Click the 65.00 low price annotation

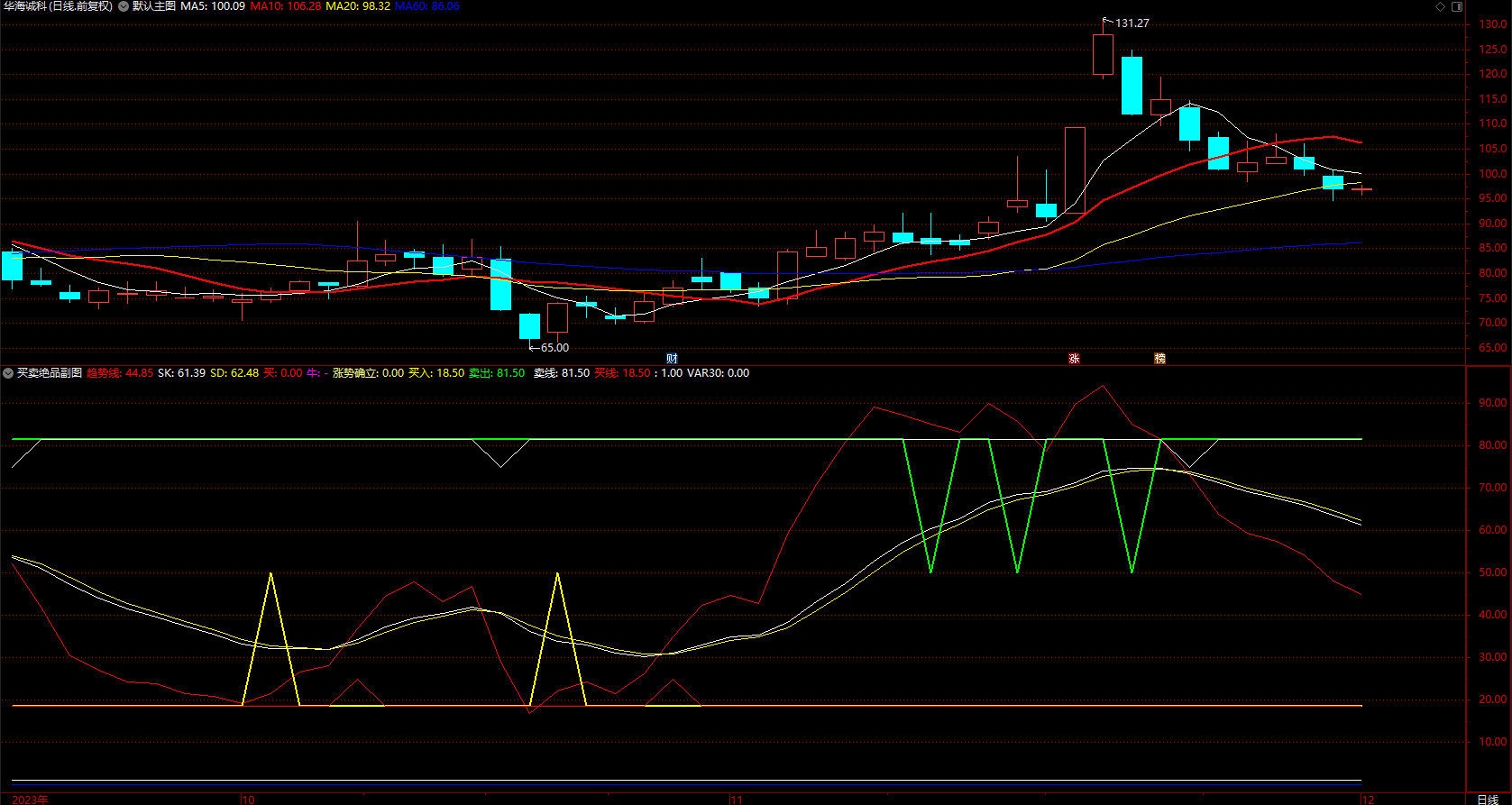554,348
